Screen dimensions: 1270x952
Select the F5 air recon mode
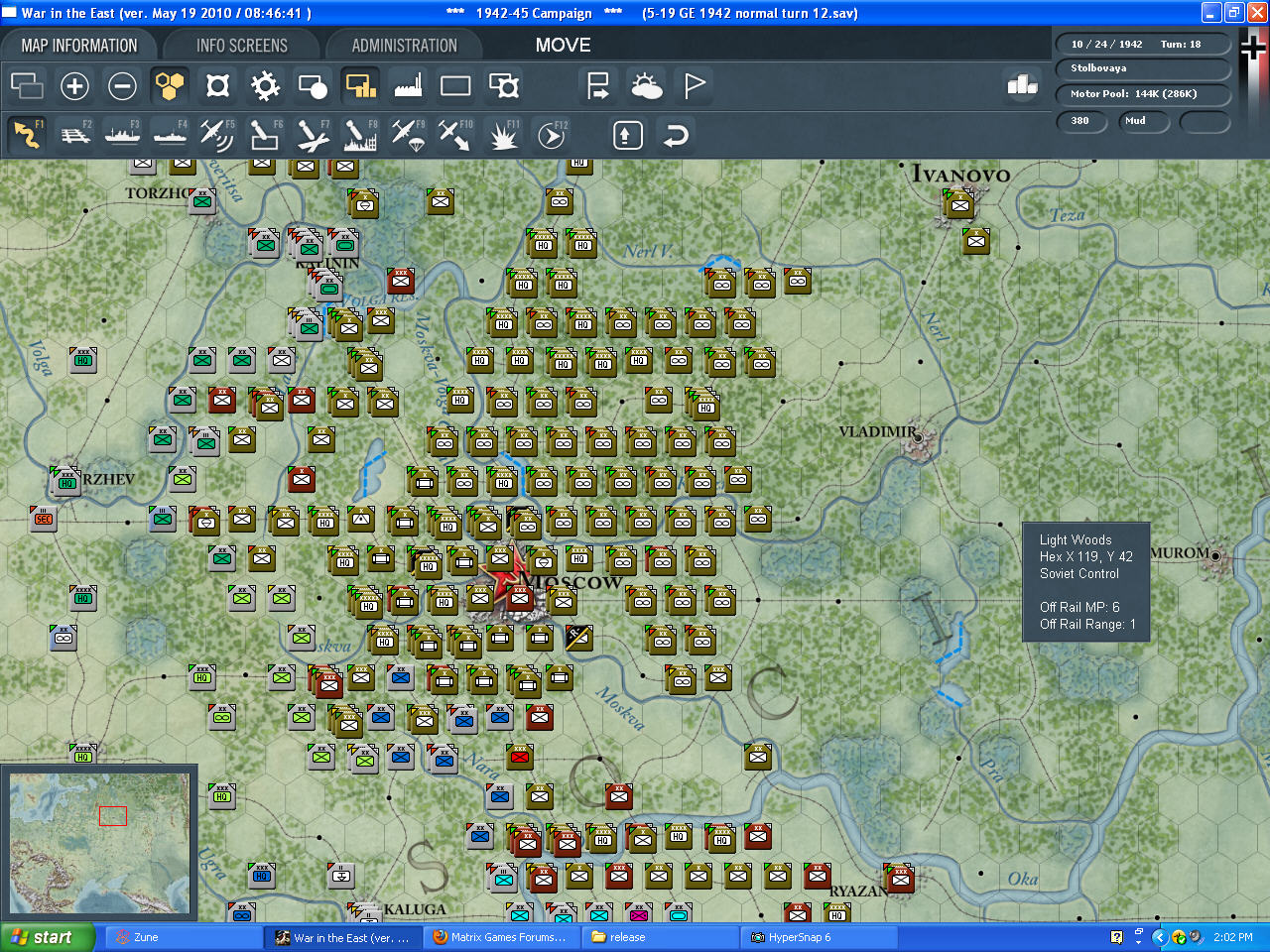click(x=217, y=134)
